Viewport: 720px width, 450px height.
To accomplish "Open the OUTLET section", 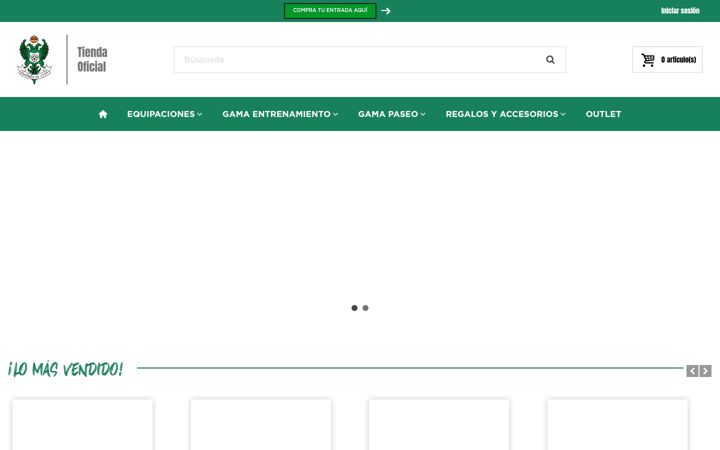I will click(603, 114).
